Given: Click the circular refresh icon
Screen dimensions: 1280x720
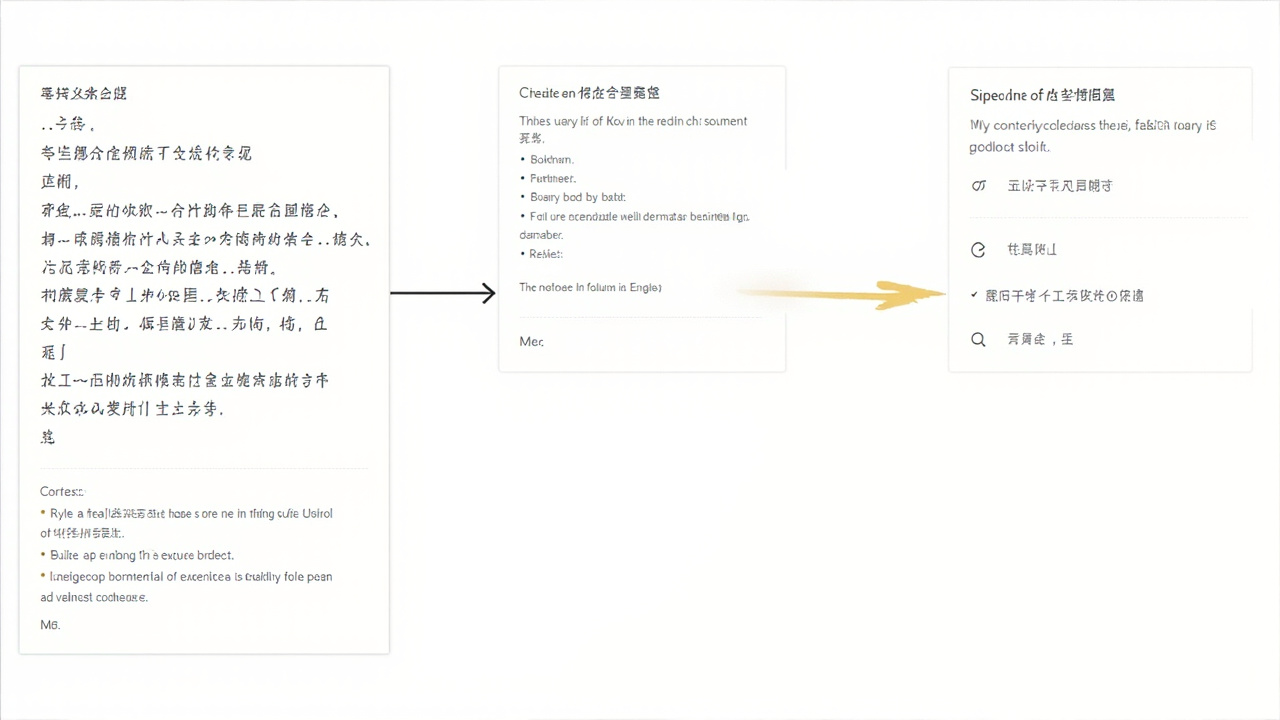Looking at the screenshot, I should click(979, 250).
